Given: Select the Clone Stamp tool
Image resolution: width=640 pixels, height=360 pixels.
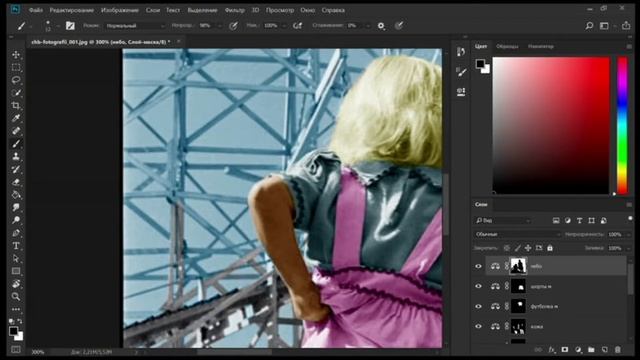Looking at the screenshot, I should pos(16,157).
